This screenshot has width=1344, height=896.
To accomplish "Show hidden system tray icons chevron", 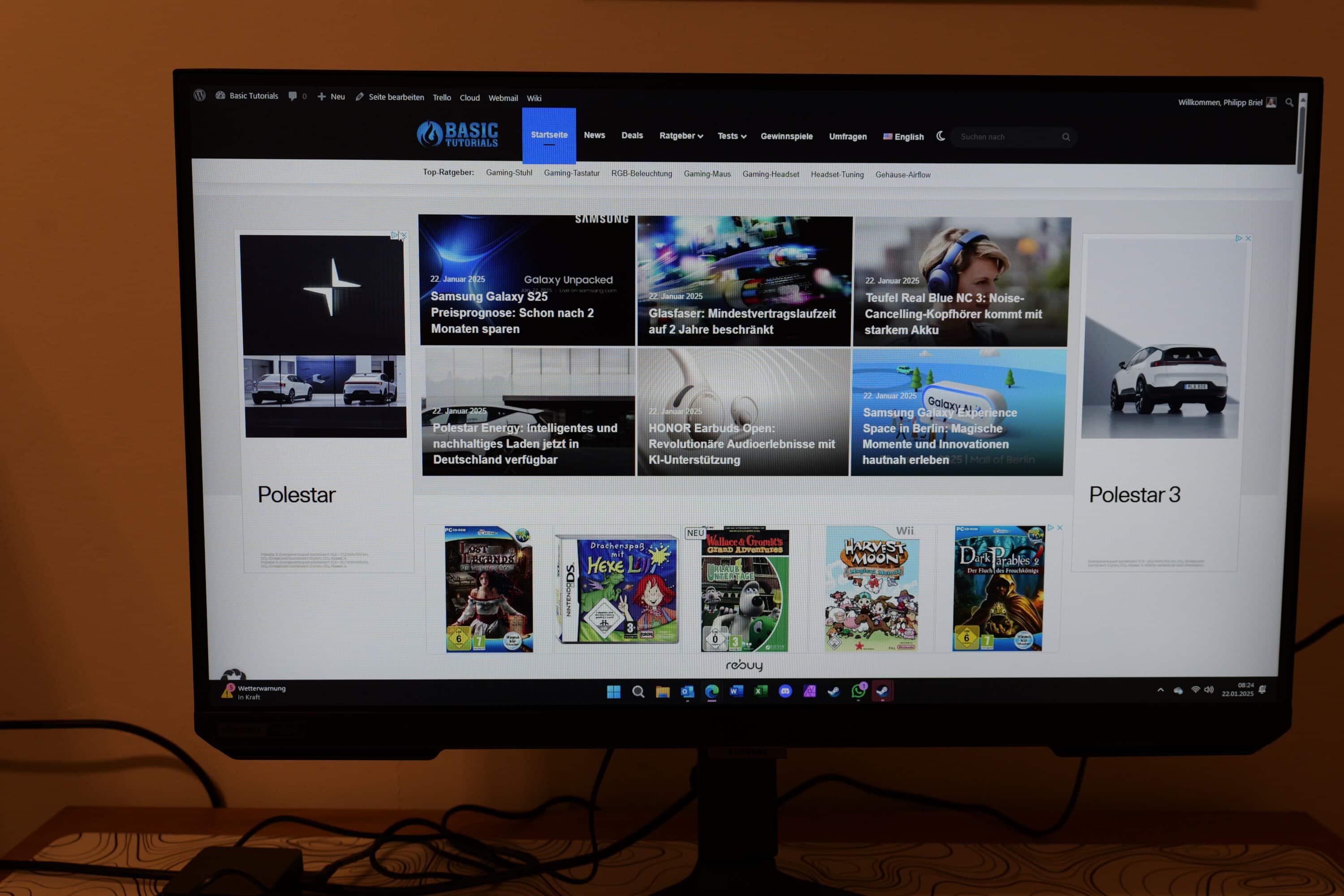I will click(1161, 690).
